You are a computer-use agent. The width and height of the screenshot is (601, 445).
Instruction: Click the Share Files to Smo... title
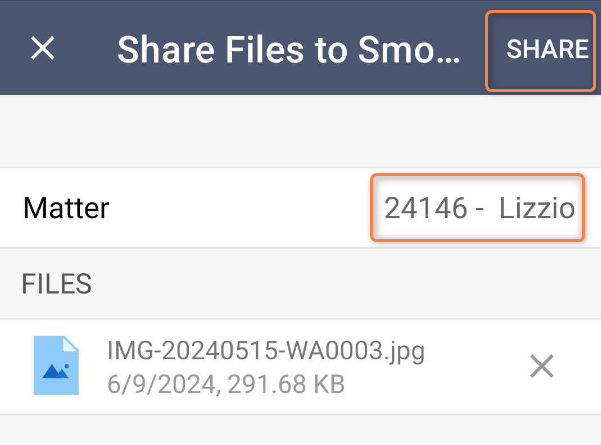pyautogui.click(x=288, y=50)
